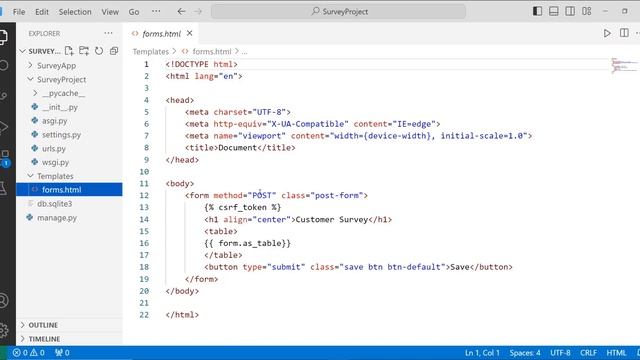Open the Accounts menu icon
640x360 pixels.
point(3,301)
